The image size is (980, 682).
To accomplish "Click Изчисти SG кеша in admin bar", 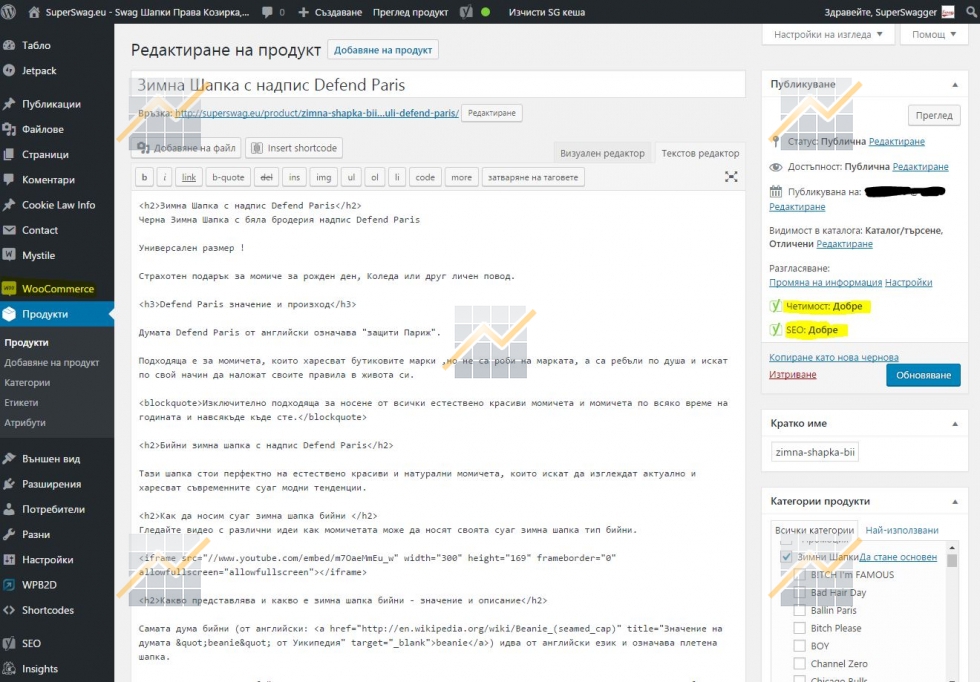I will pos(546,12).
